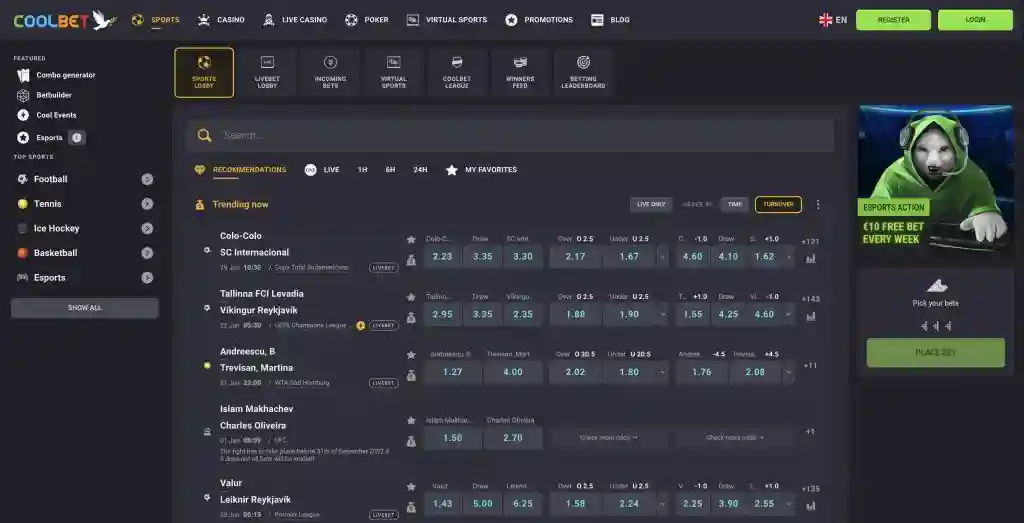Screen dimensions: 1024x523
Task: Favorite the Valur vs Leiknir match
Action: tap(411, 486)
